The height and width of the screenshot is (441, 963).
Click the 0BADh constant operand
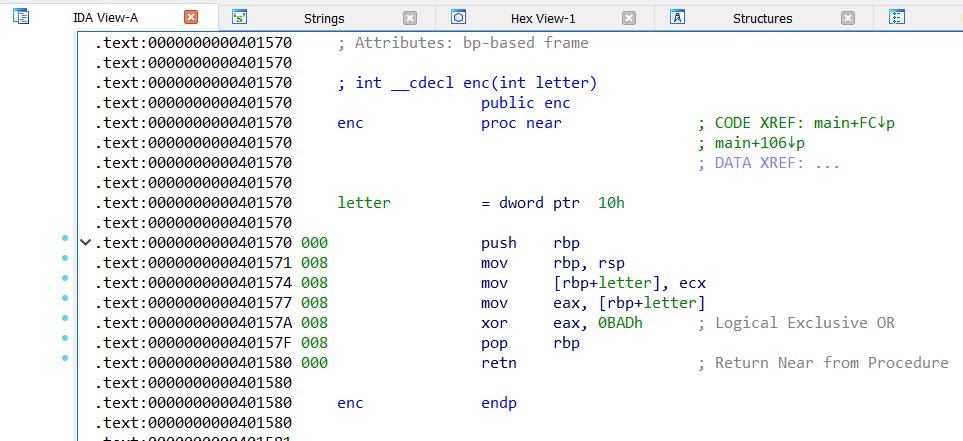620,323
